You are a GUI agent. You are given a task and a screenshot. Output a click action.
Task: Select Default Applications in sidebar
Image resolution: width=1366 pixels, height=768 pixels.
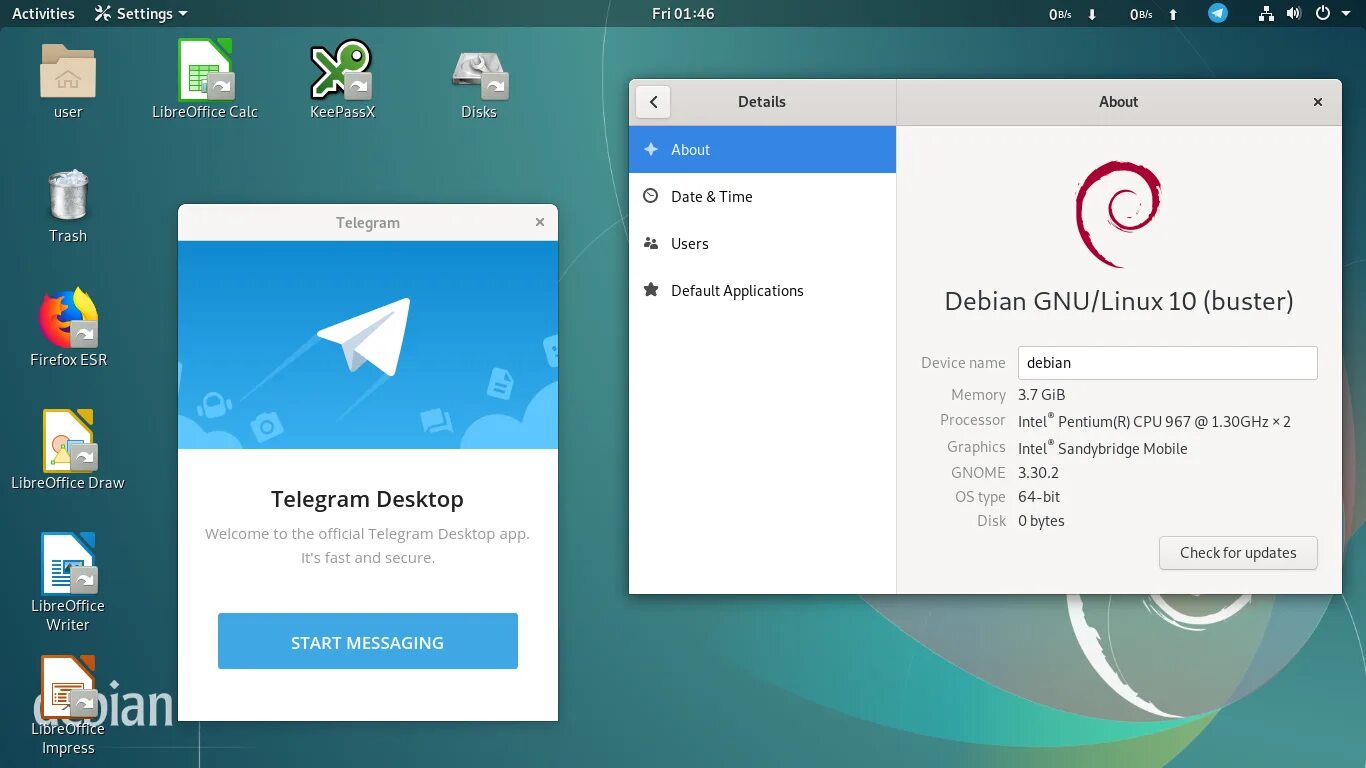(x=762, y=290)
